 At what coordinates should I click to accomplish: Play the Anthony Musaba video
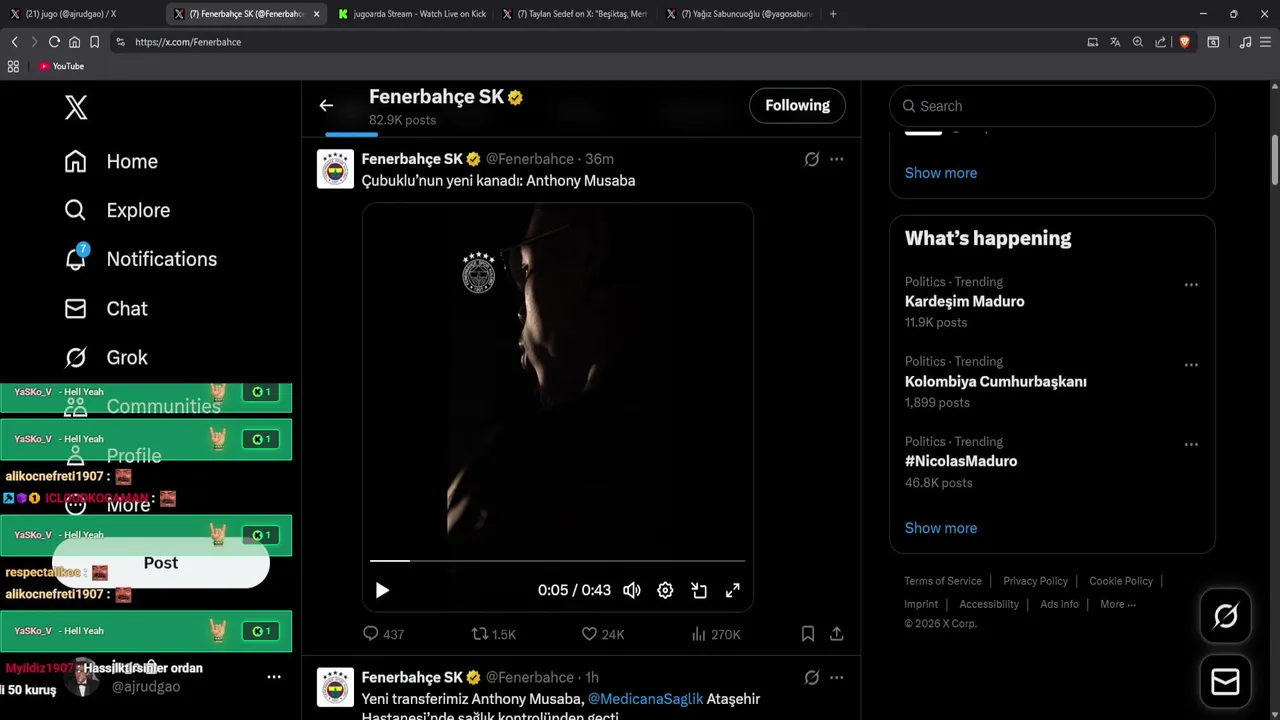click(x=382, y=590)
